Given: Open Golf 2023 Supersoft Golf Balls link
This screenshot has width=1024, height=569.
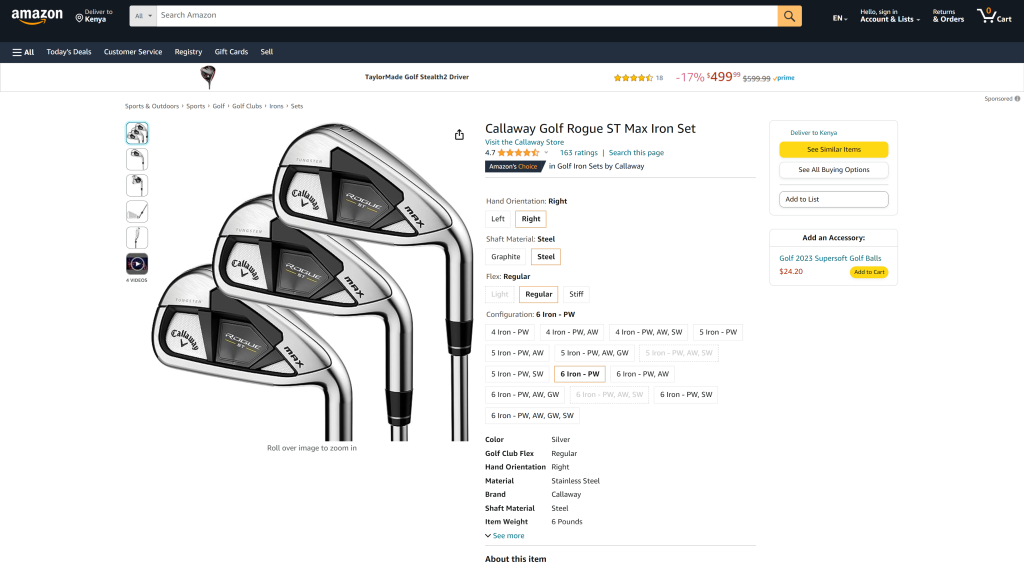Looking at the screenshot, I should 830,259.
